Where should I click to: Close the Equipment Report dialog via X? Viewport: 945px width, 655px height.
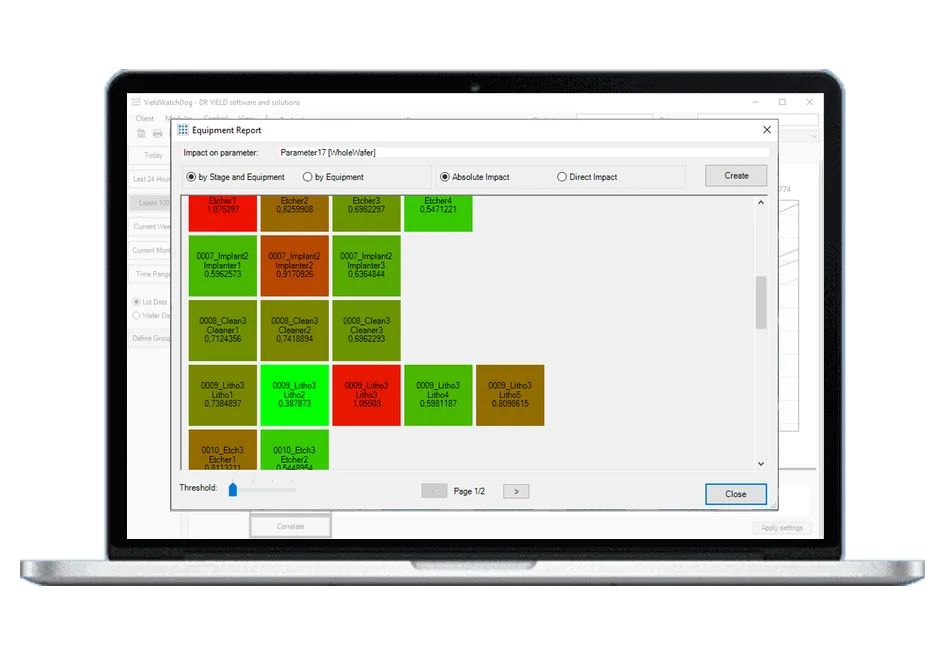point(767,130)
